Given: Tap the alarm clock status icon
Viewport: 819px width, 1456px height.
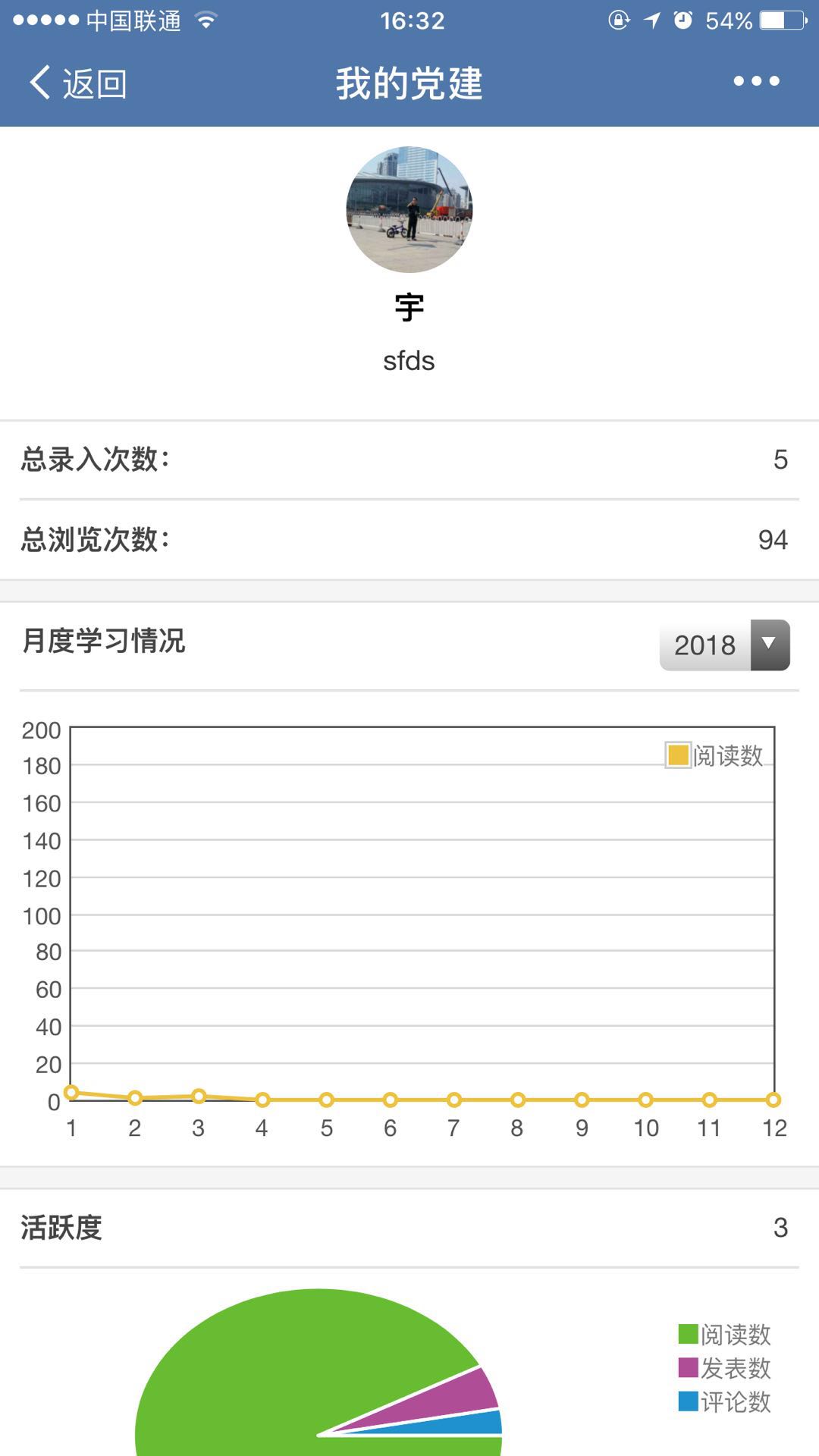Looking at the screenshot, I should coord(683,20).
